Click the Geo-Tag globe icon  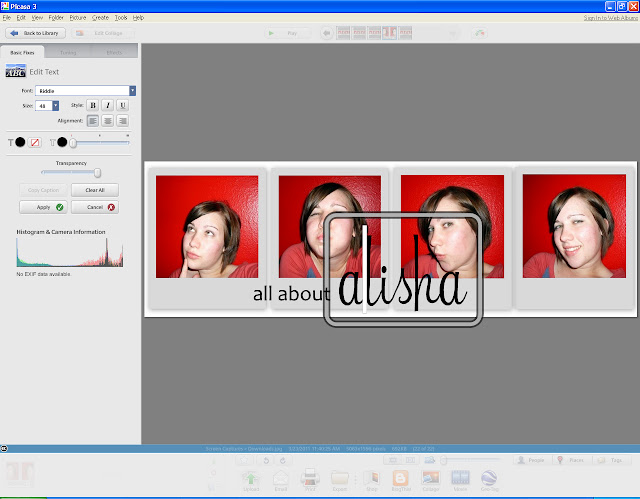click(489, 480)
